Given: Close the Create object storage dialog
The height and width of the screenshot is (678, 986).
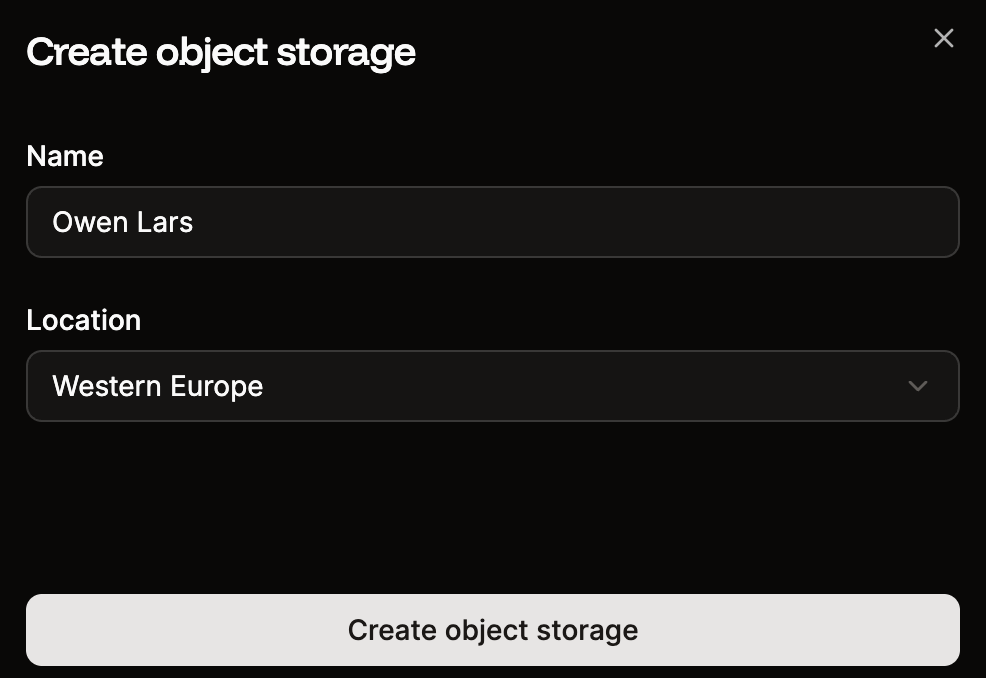Looking at the screenshot, I should [x=943, y=38].
